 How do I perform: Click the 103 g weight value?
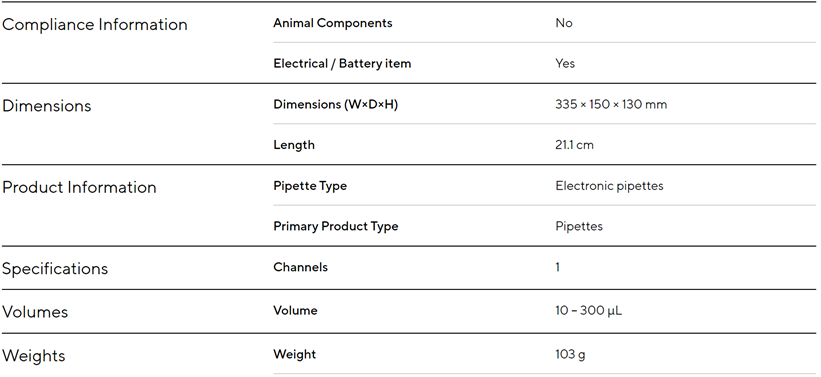pos(570,354)
